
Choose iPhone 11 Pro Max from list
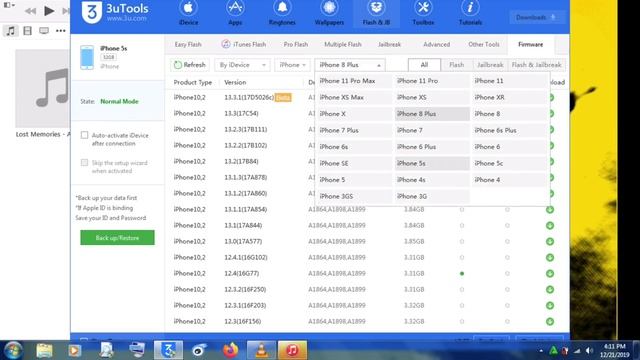click(354, 81)
